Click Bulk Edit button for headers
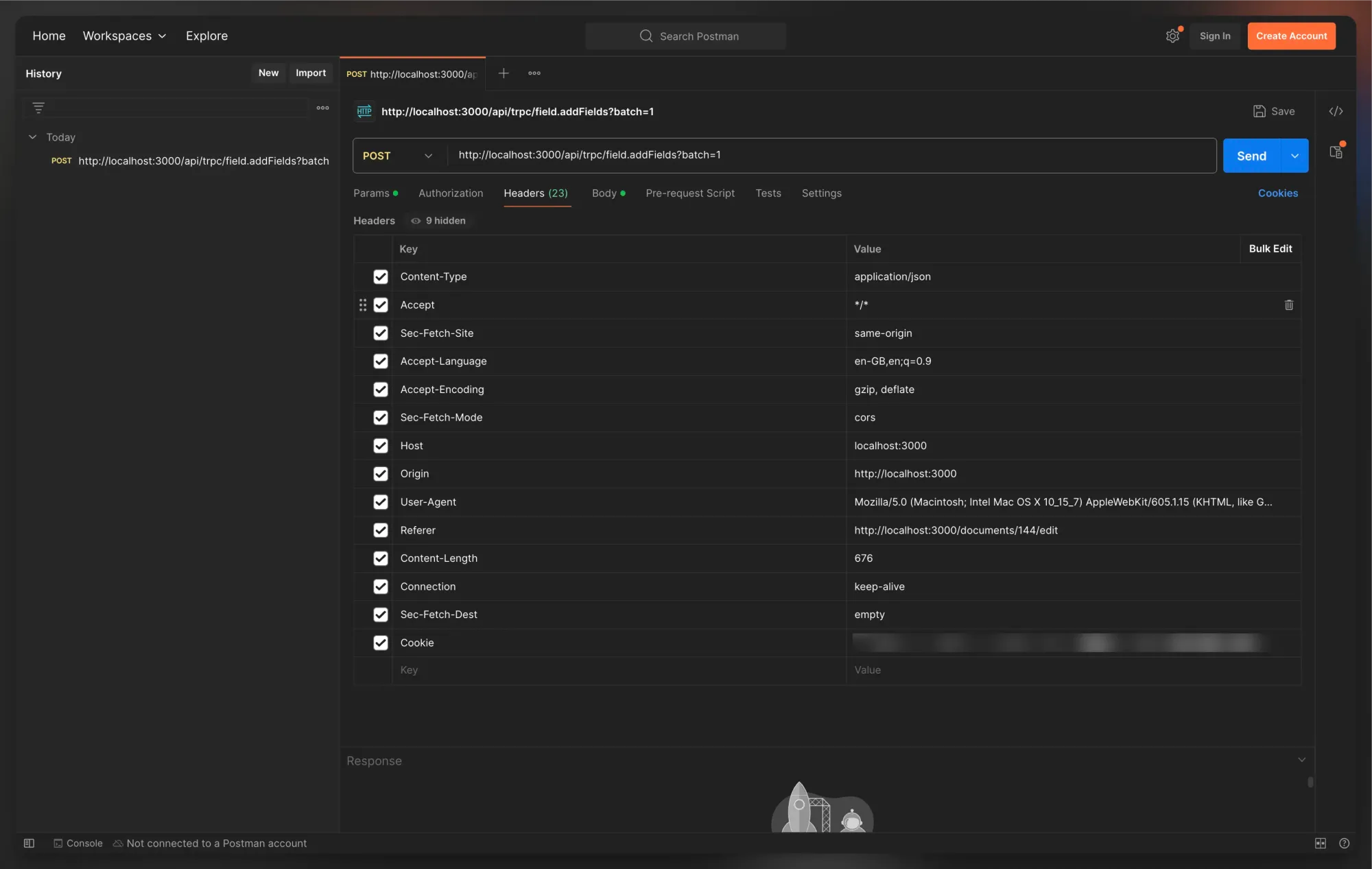 (1270, 248)
